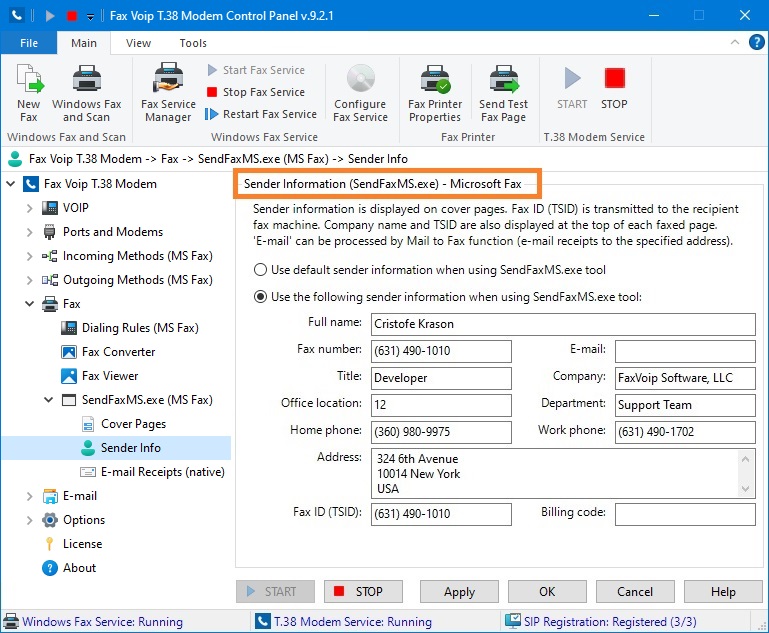
Task: Collapse Fax Voip T.38 Modem root node
Action: 10,184
